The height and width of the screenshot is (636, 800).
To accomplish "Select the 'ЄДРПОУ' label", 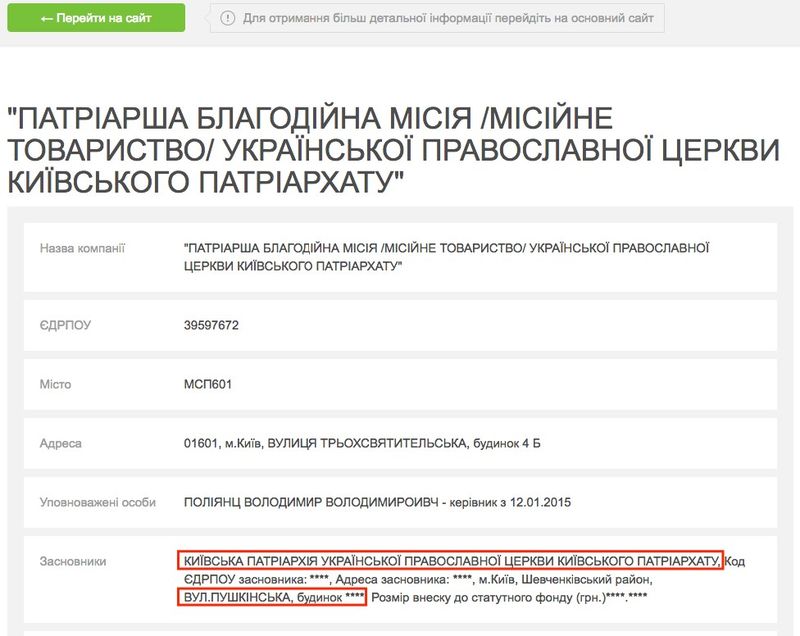I will click(x=65, y=325).
